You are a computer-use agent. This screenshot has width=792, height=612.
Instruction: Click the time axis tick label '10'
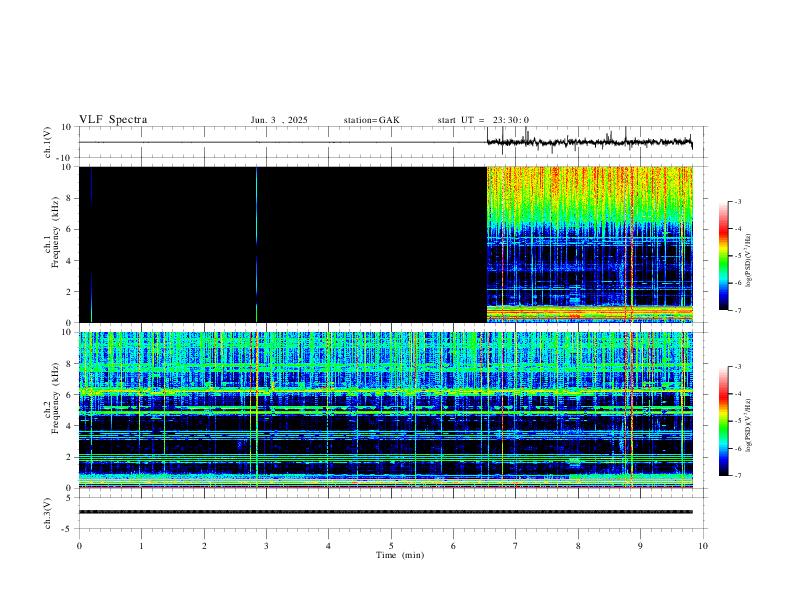pos(703,546)
